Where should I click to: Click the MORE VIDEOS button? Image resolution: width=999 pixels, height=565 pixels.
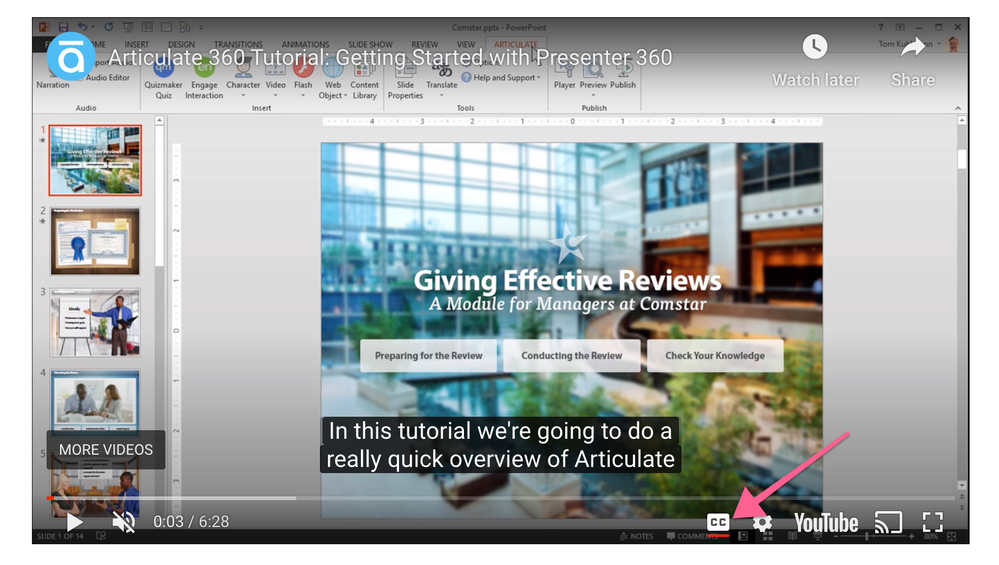[x=106, y=450]
